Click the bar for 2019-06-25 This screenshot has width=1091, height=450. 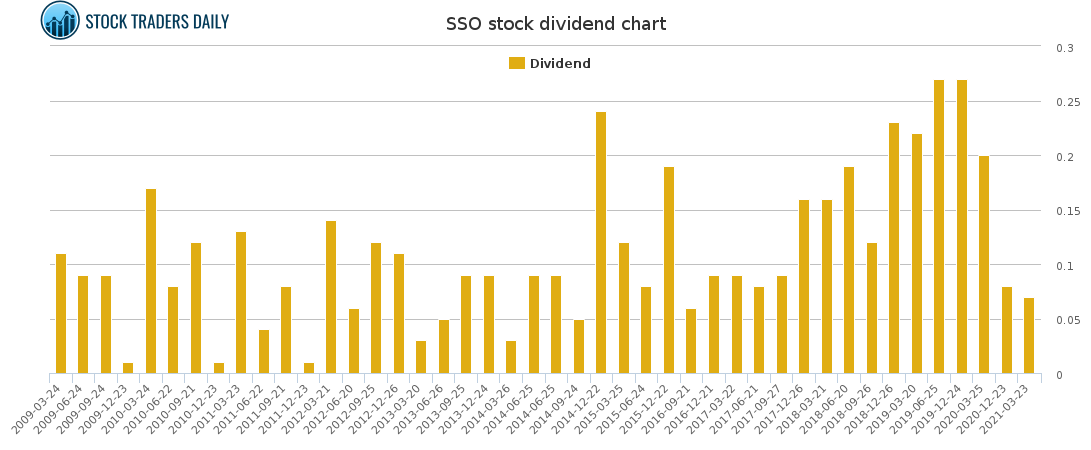[x=939, y=227]
